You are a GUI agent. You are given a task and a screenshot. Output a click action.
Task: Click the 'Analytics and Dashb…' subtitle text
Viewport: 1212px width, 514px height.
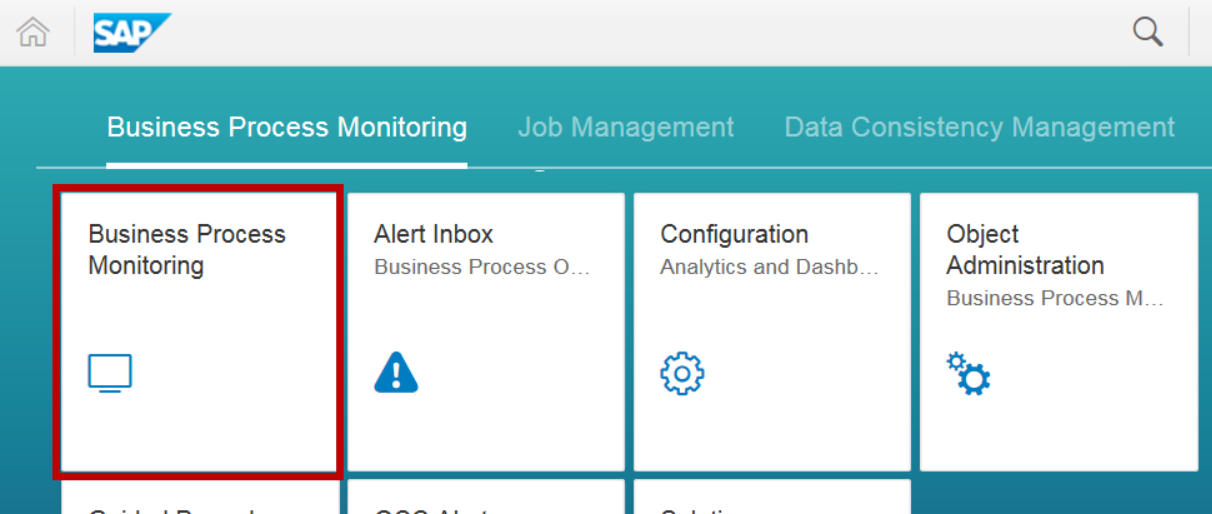point(769,267)
